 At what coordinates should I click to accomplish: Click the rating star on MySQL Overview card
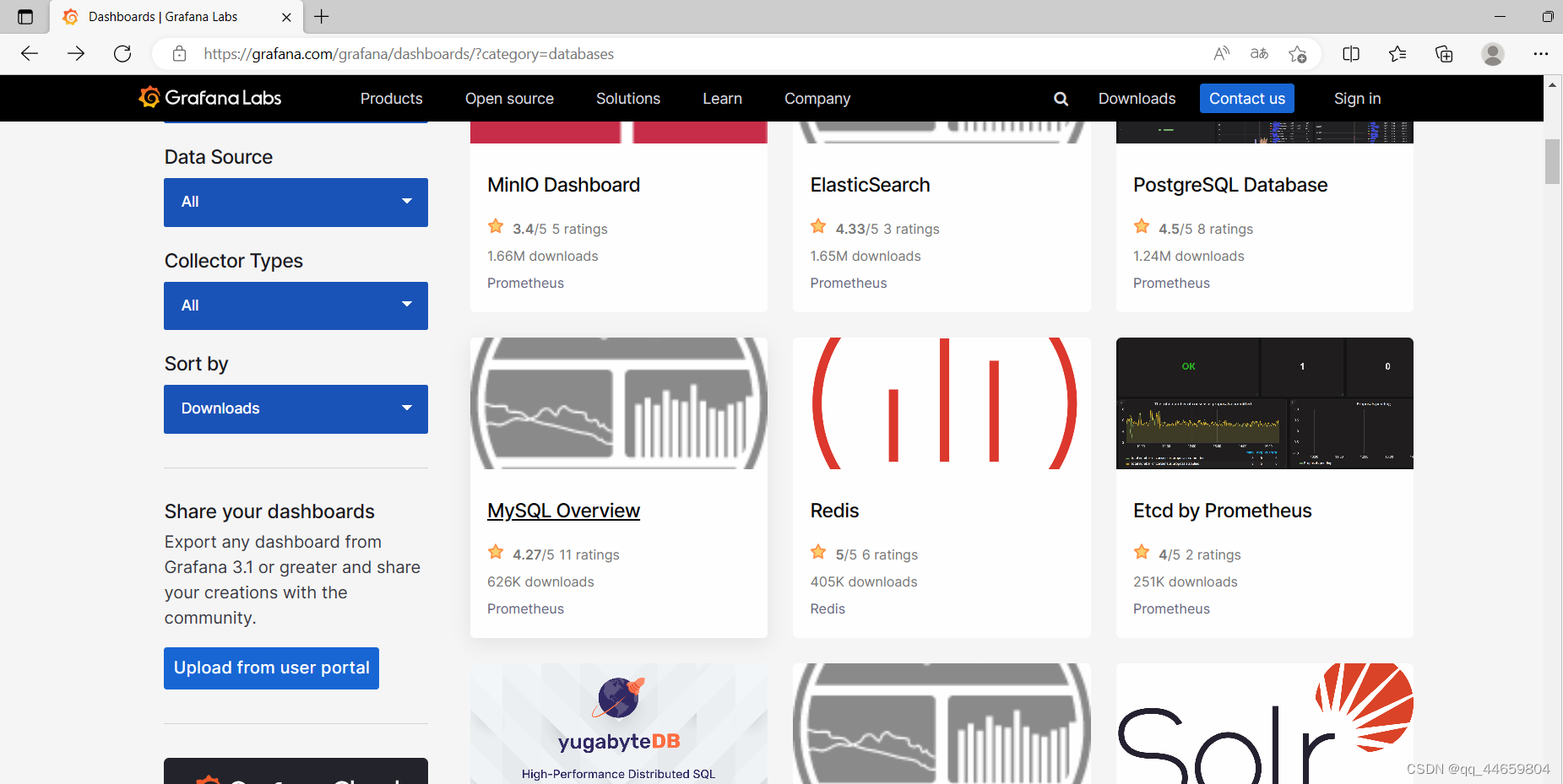(496, 552)
